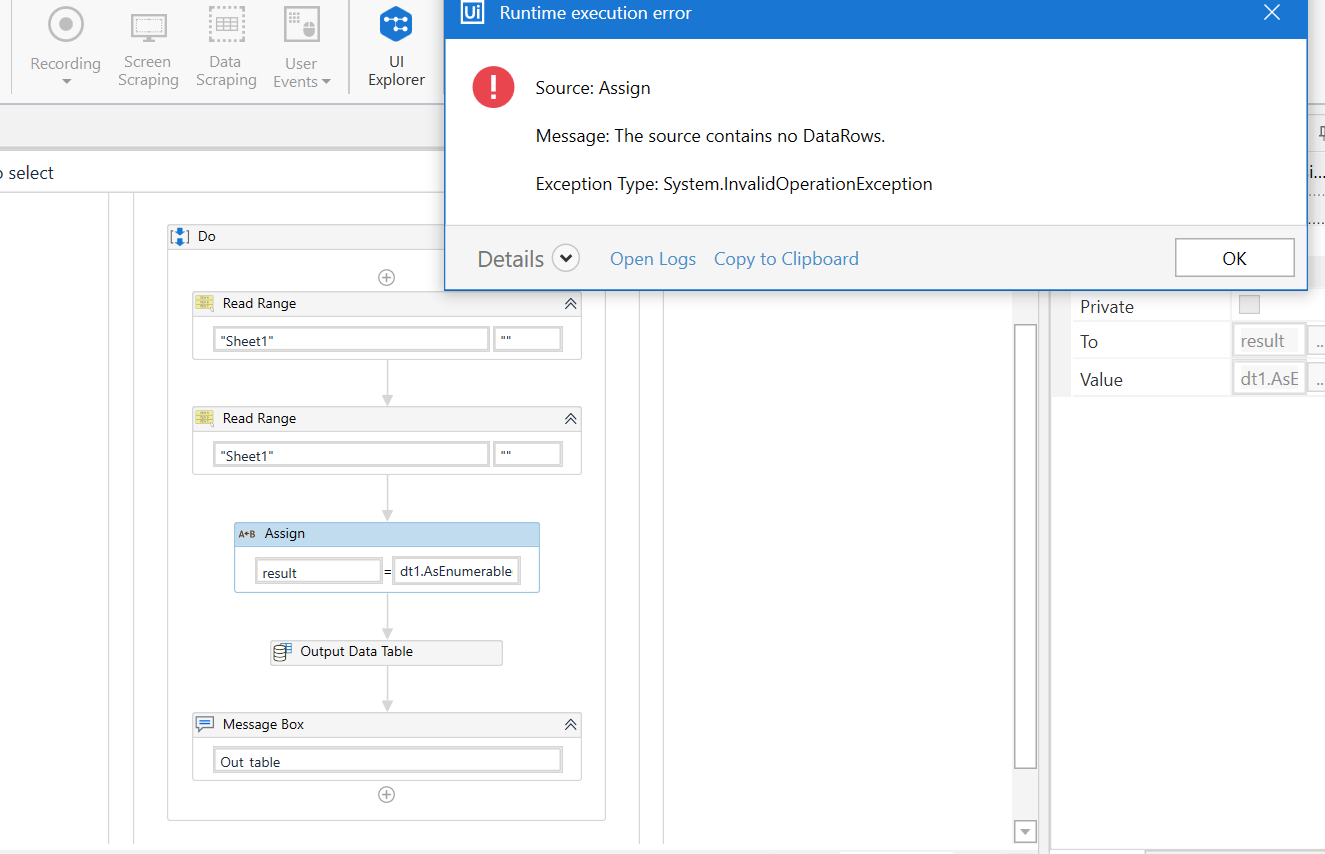This screenshot has width=1325, height=854.
Task: Click the Do sequence header icon
Action: (x=179, y=236)
